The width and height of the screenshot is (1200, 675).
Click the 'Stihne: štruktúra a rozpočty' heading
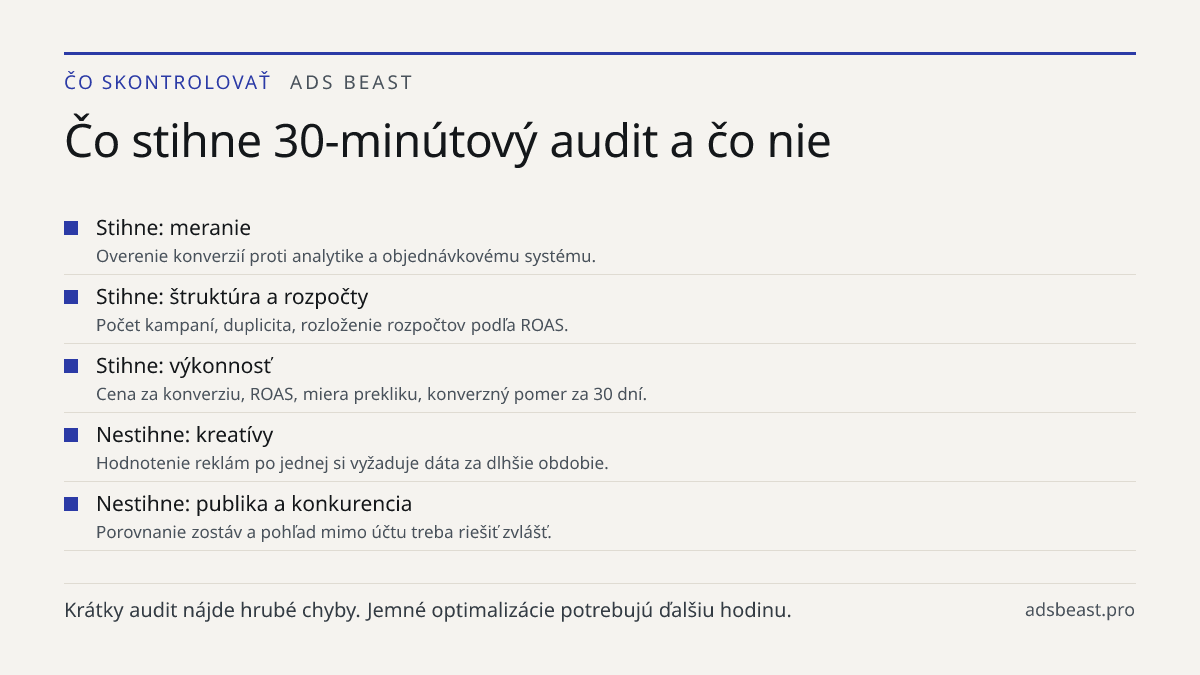[232, 297]
